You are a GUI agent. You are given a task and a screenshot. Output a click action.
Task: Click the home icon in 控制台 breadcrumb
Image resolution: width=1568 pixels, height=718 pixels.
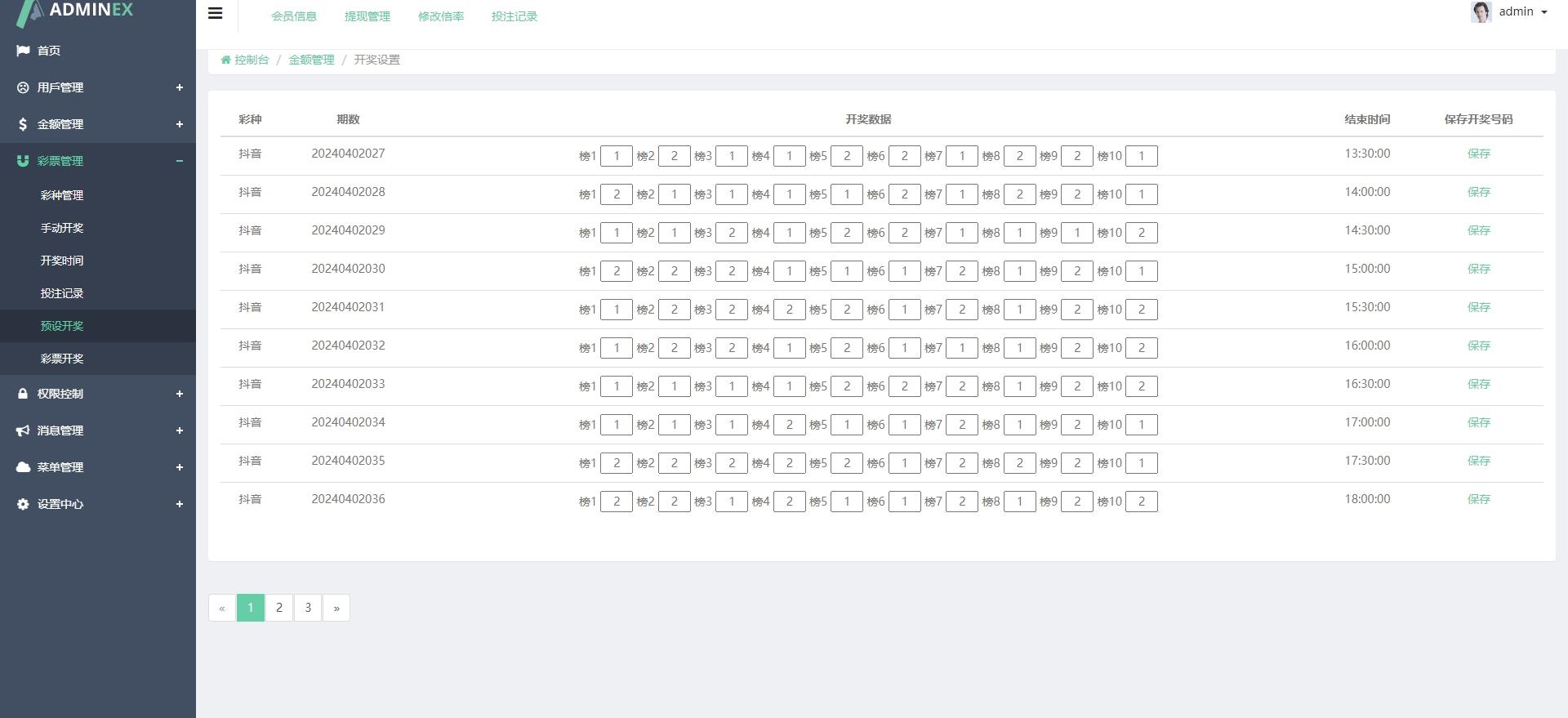(225, 60)
